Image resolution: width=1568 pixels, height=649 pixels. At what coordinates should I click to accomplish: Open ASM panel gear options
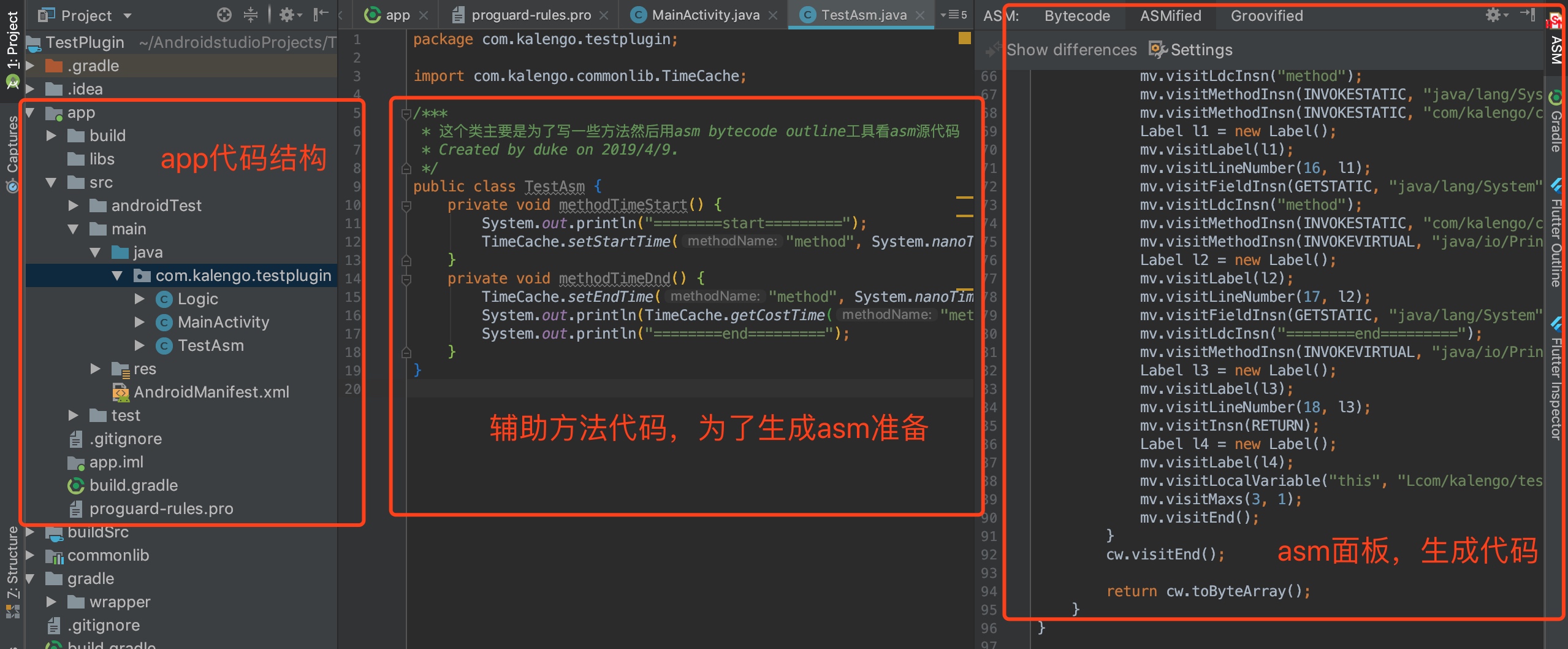pyautogui.click(x=1496, y=15)
